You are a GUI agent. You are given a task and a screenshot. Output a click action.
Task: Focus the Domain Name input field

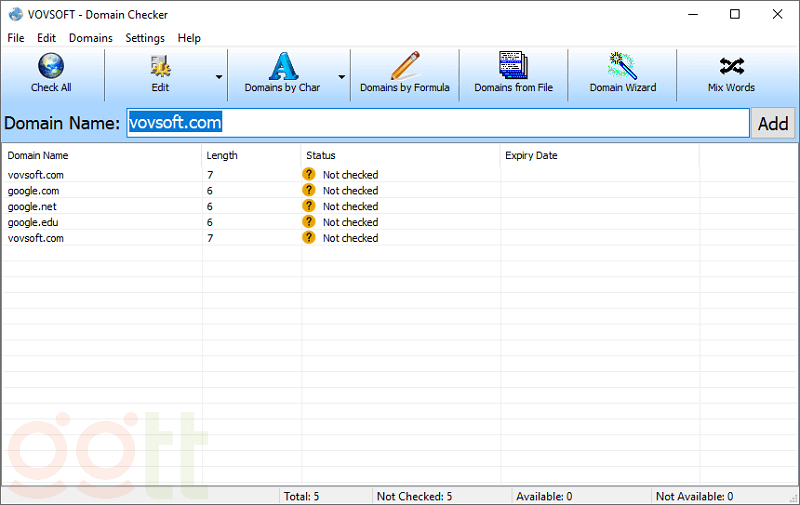[438, 122]
